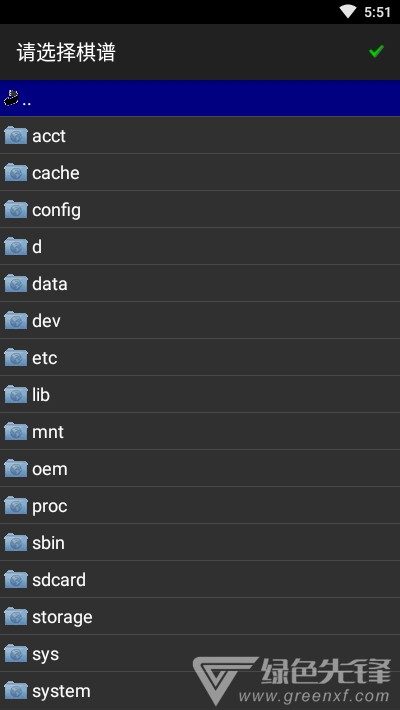Open folder icon next to data
The image size is (400, 710).
[16, 284]
